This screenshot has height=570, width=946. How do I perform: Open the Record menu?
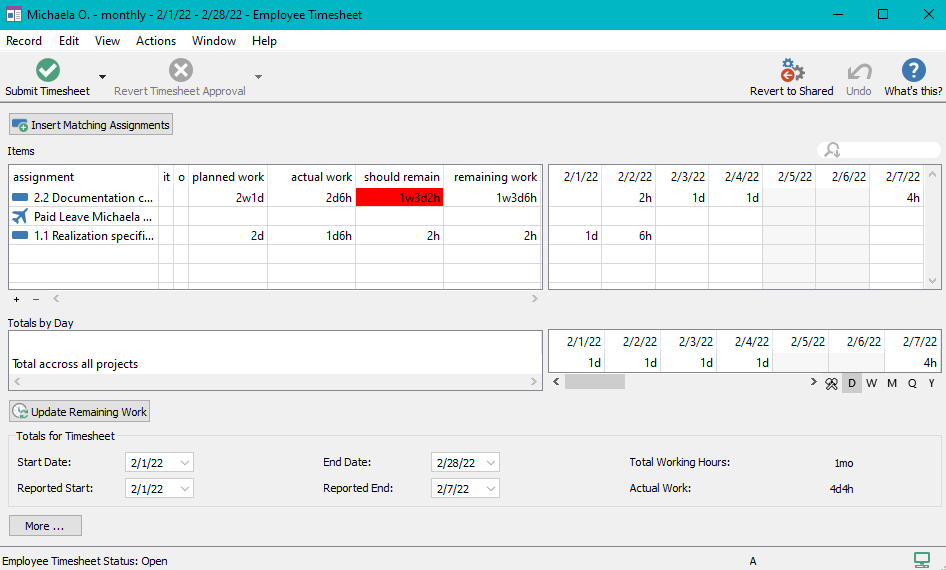pyautogui.click(x=24, y=41)
